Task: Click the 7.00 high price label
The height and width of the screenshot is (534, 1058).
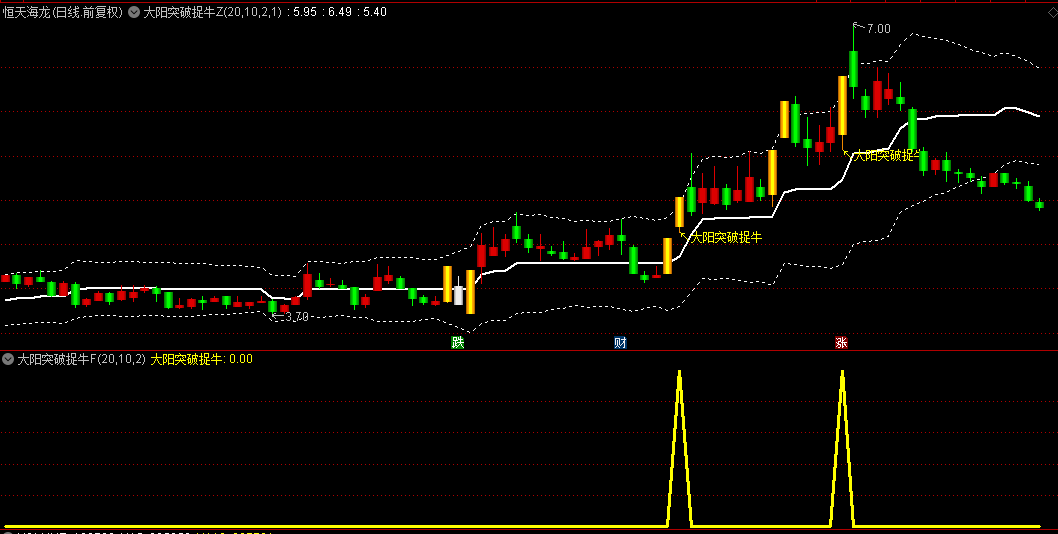Action: [x=879, y=28]
